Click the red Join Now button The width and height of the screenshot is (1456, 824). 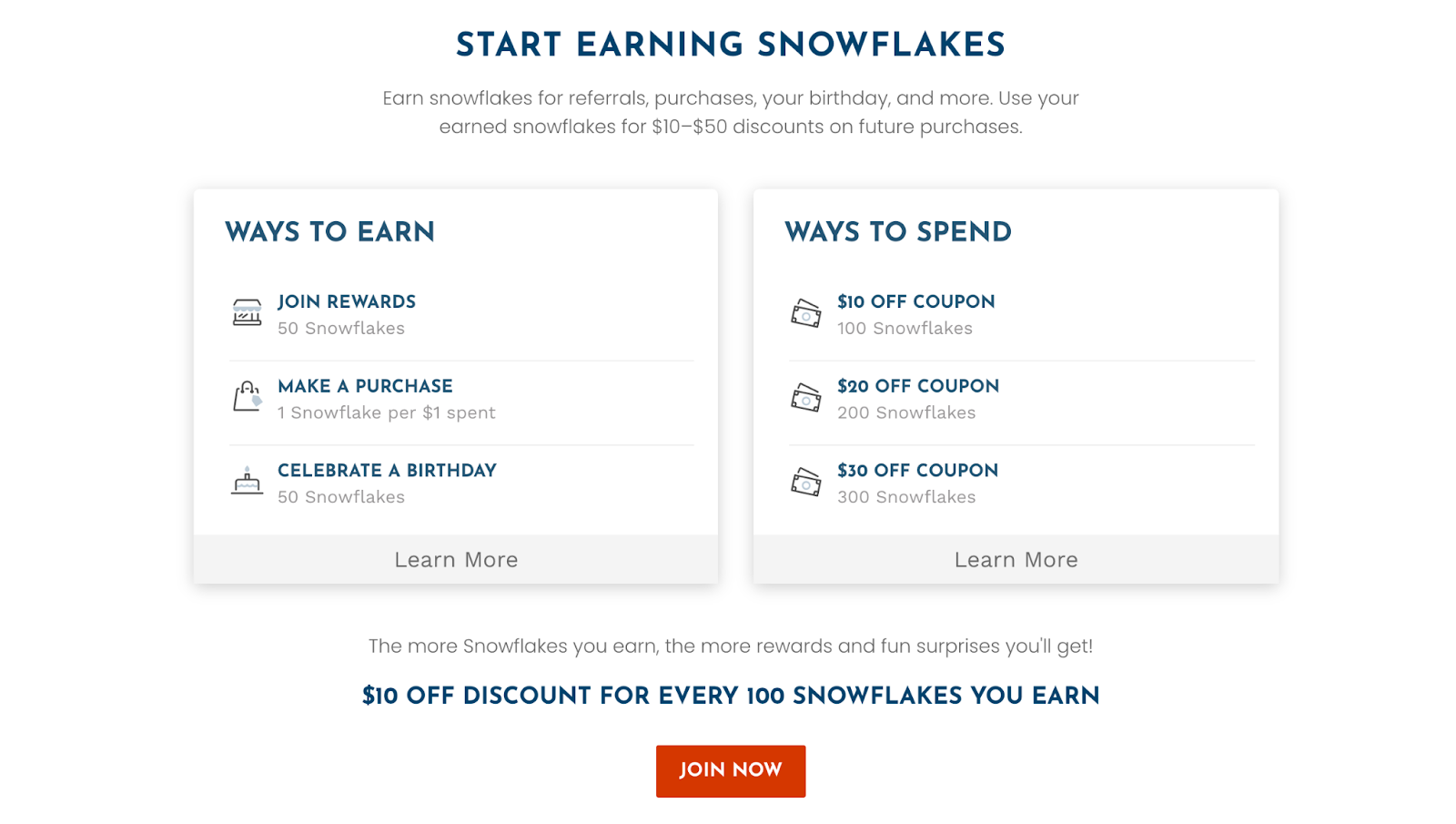[731, 771]
